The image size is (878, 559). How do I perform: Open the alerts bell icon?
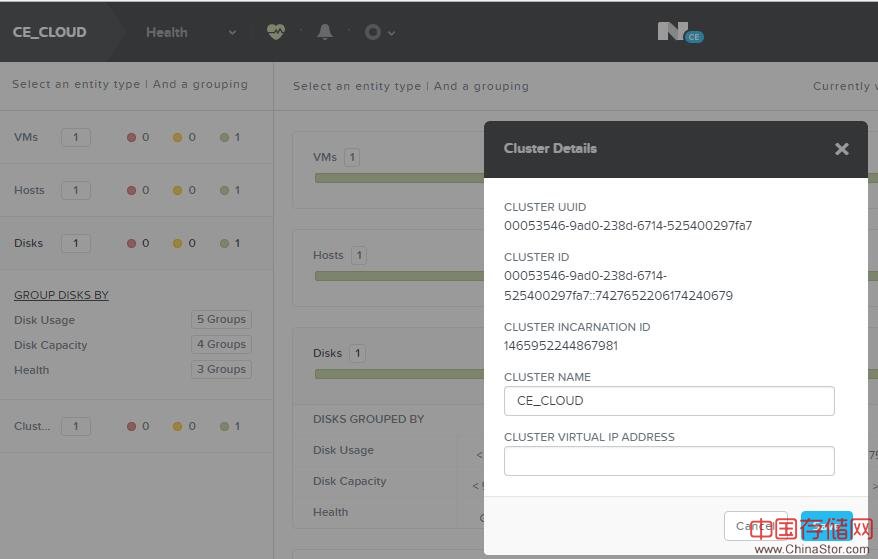(325, 32)
